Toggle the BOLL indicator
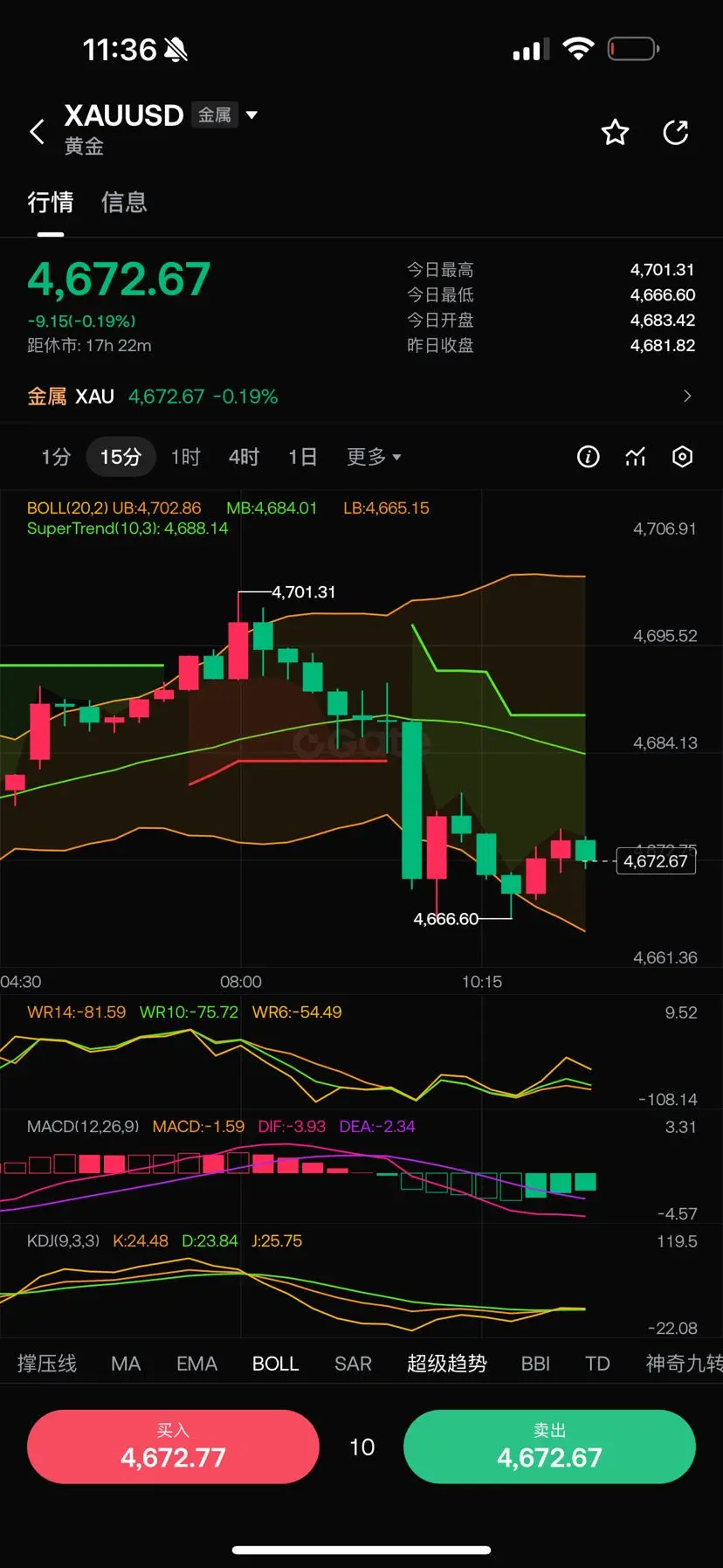Viewport: 723px width, 1568px height. pos(275,1364)
